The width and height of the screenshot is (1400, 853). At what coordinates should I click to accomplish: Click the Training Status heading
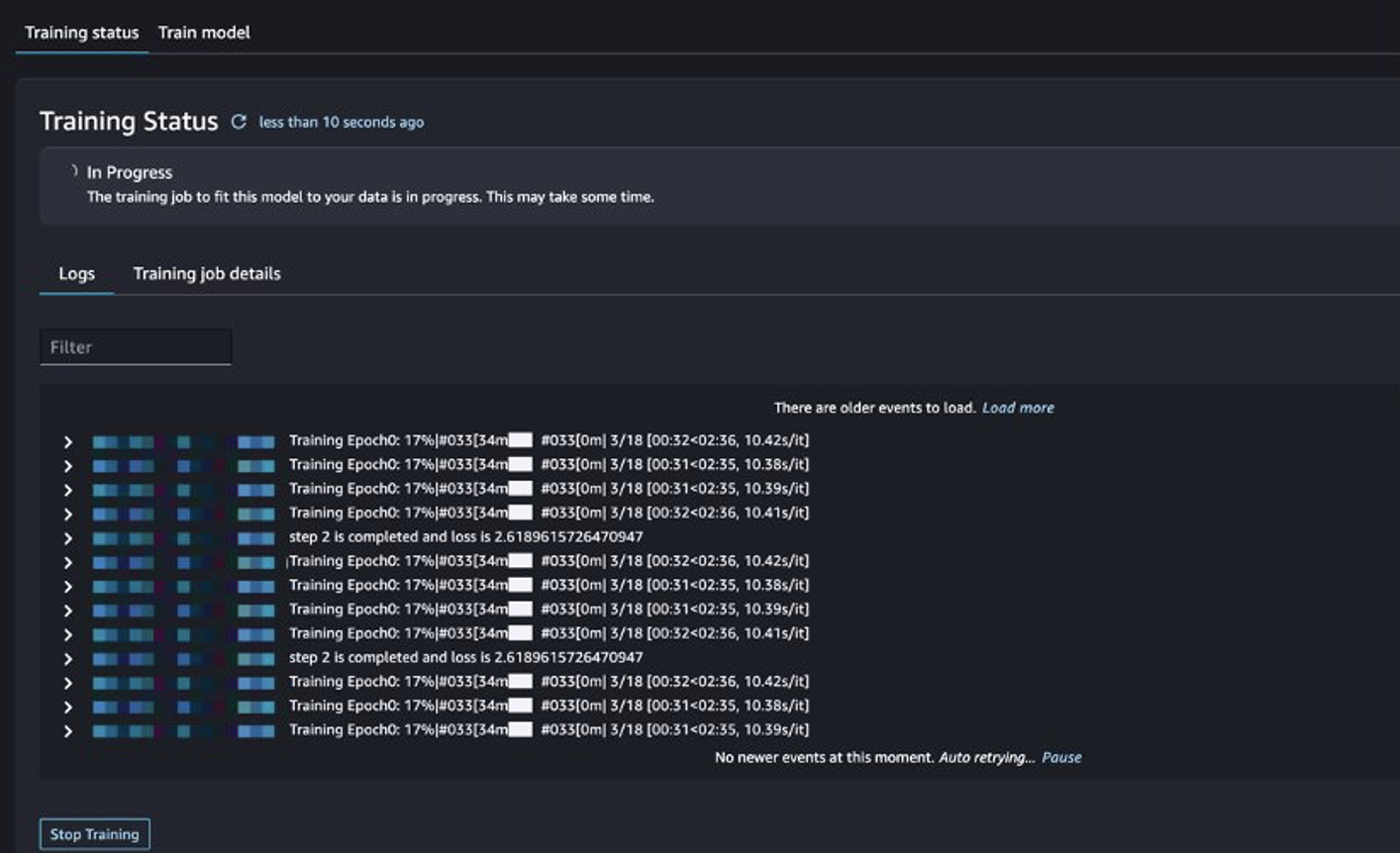(129, 121)
